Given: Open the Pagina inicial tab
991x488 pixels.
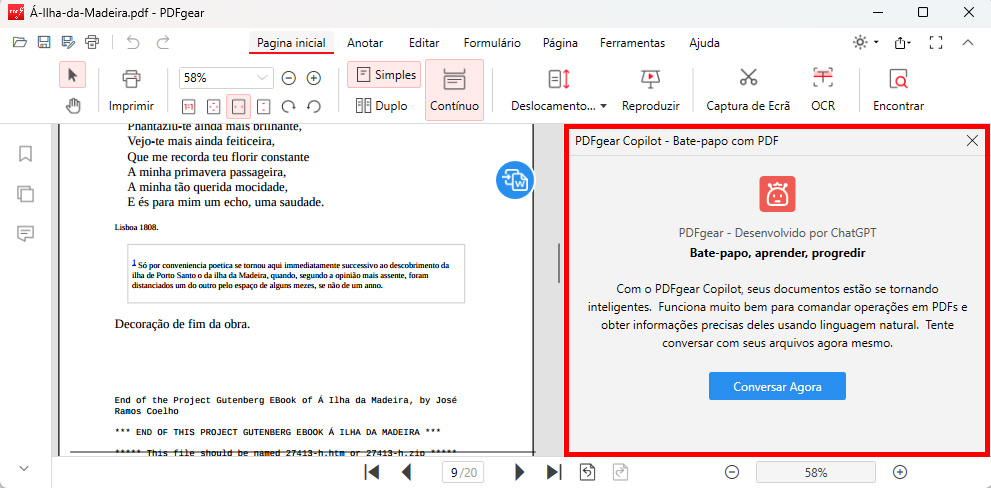Looking at the screenshot, I should pos(291,43).
